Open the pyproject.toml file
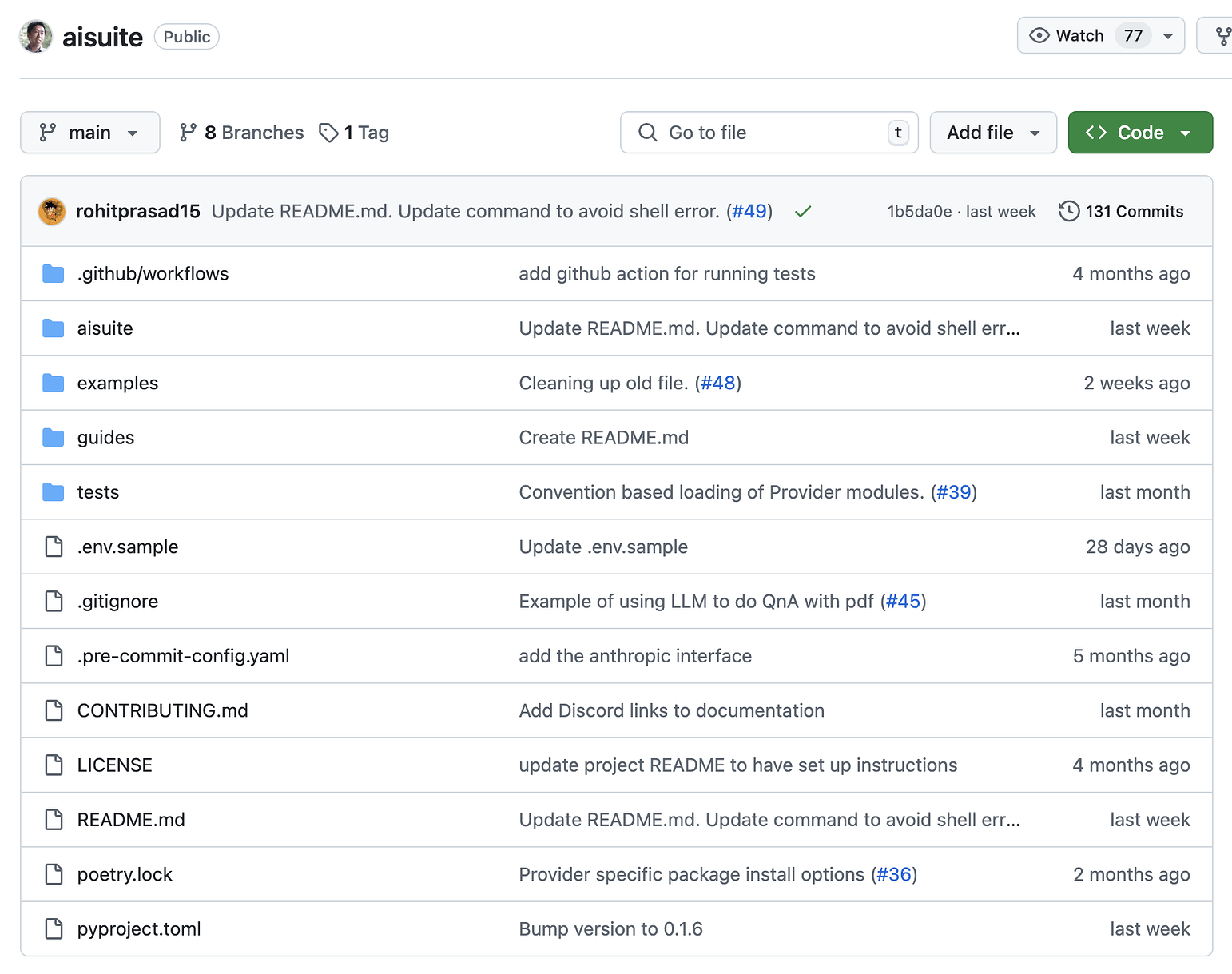 [x=139, y=929]
